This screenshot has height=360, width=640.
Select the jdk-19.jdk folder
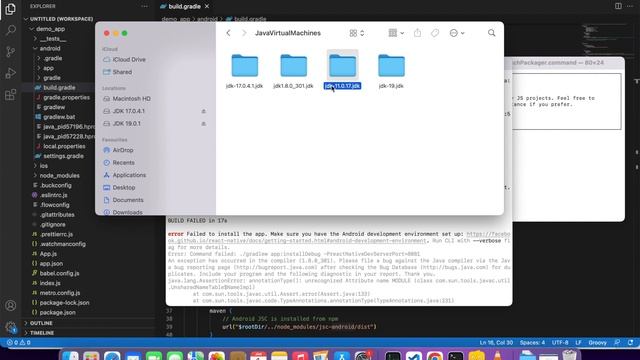(x=391, y=71)
